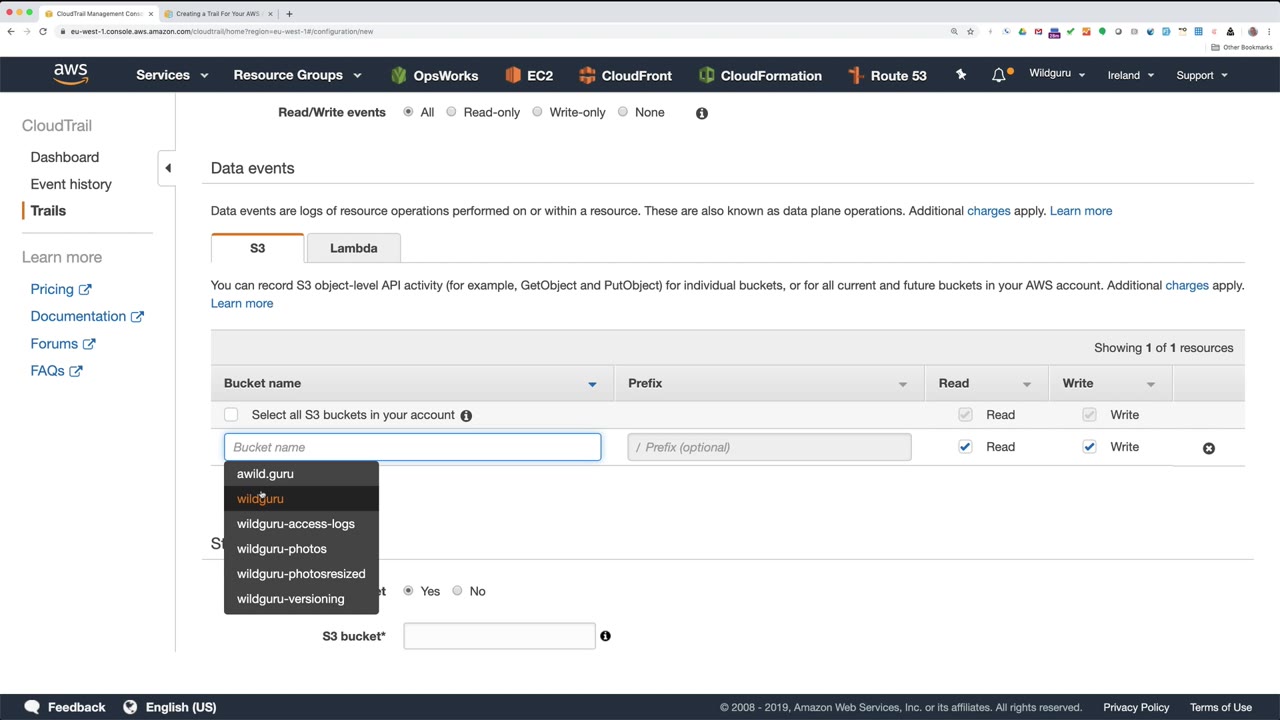Choose wildguru-versioning bucket suggestion
Screen dimensions: 1280x720
tap(301, 599)
